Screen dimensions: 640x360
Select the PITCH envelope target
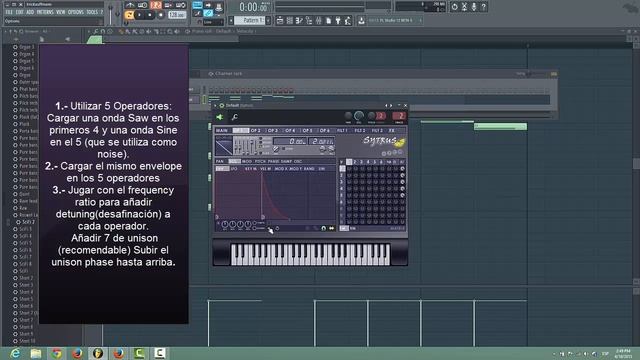click(x=260, y=161)
